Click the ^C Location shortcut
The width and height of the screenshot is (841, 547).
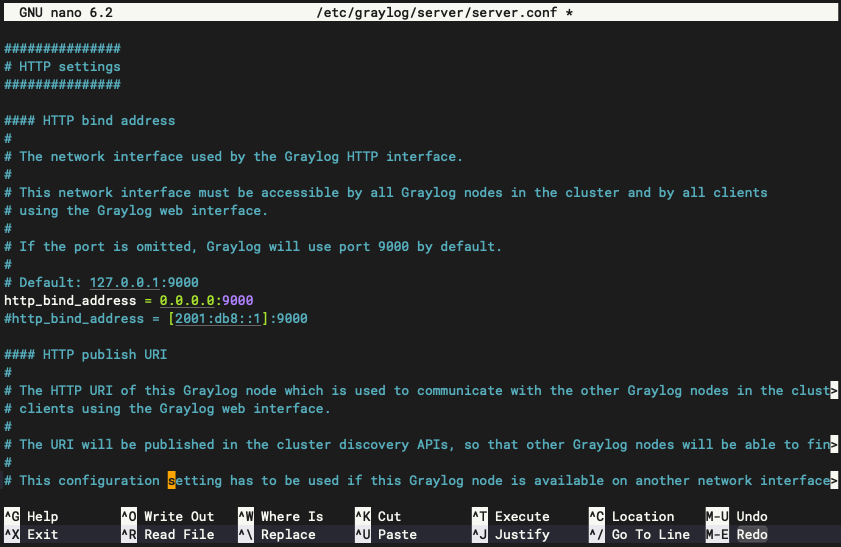tap(632, 516)
